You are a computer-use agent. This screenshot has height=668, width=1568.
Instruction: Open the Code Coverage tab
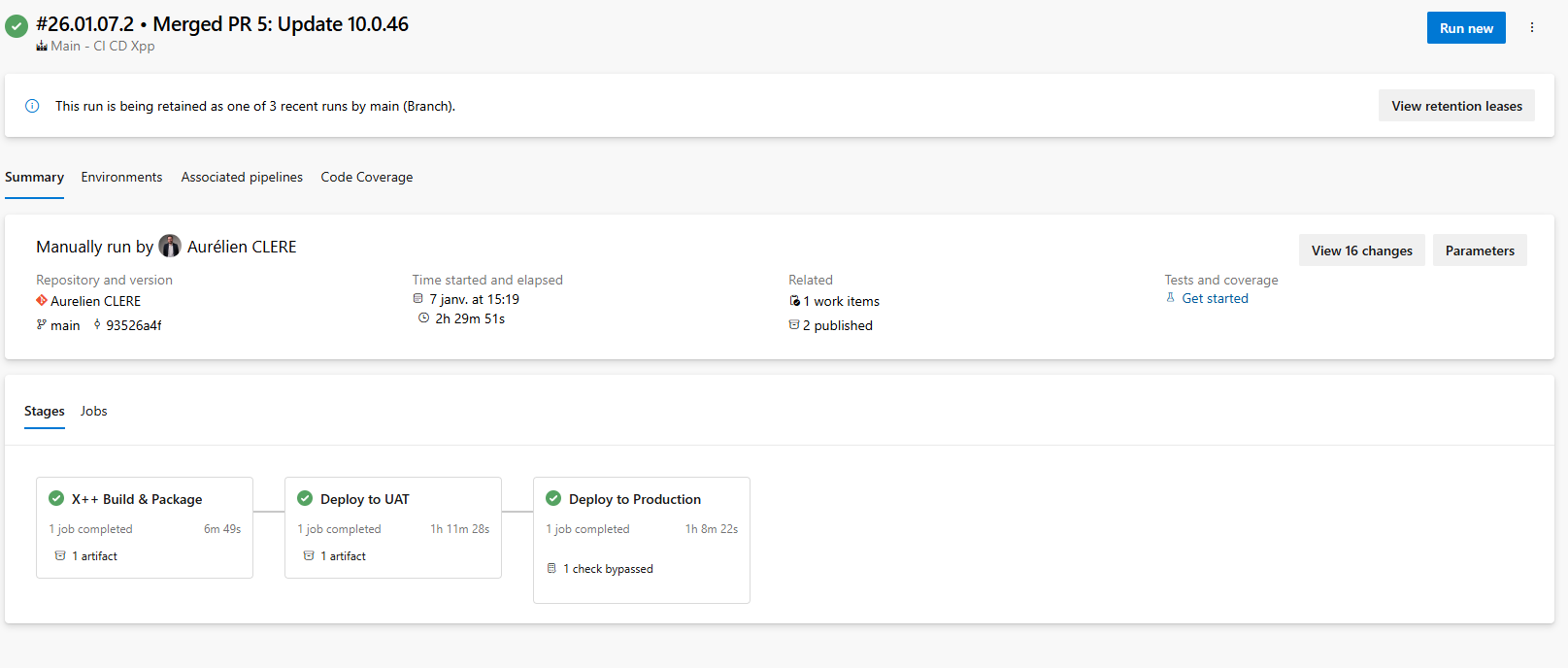367,177
